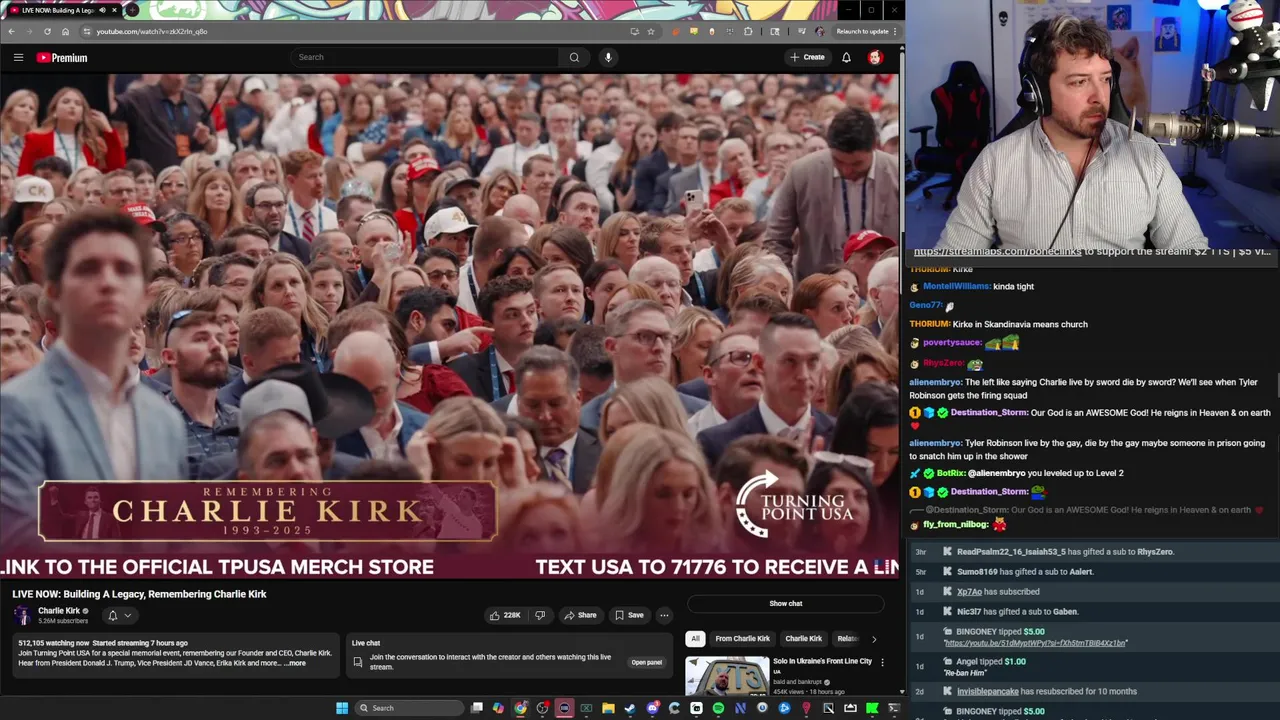Viewport: 1280px width, 720px height.
Task: Click the Create button on YouTube
Action: pos(807,57)
